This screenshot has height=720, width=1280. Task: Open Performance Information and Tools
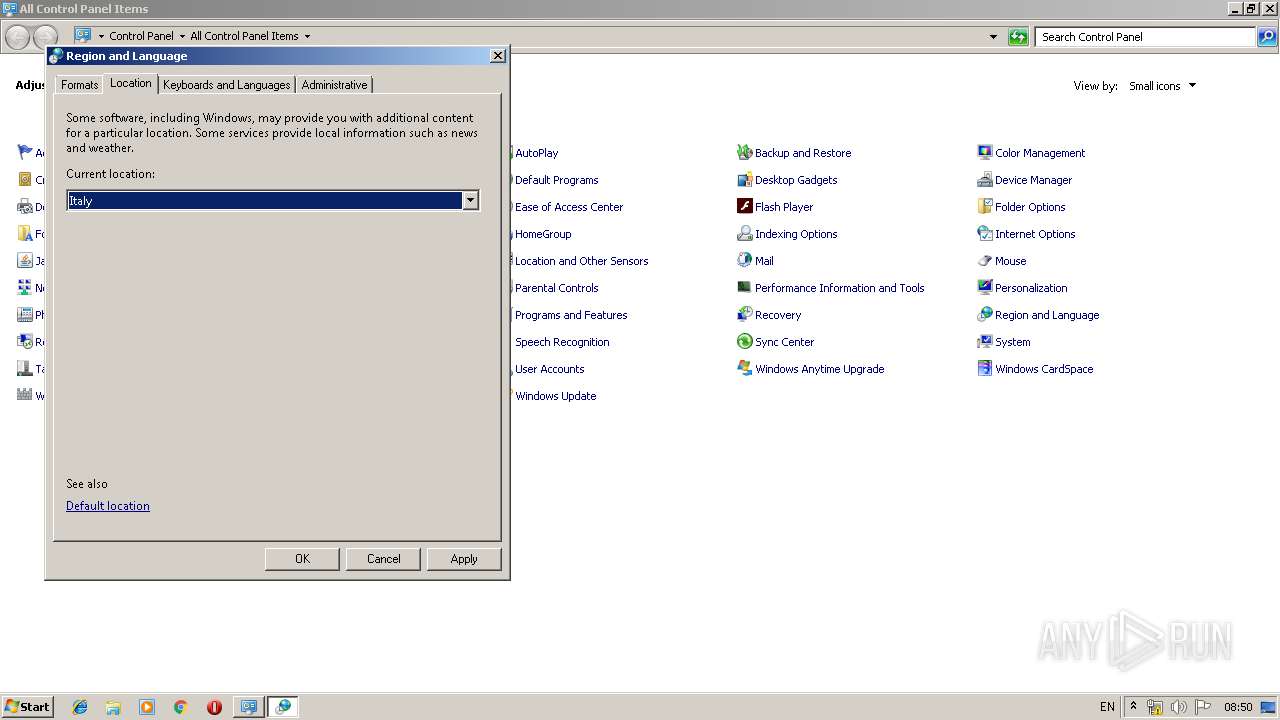[x=830, y=288]
